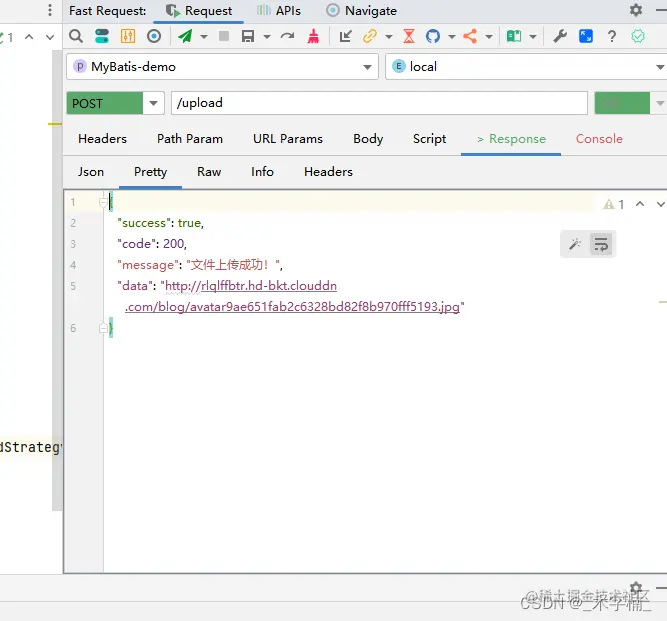The height and width of the screenshot is (621, 667).
Task: Open help question mark icon
Action: (612, 36)
